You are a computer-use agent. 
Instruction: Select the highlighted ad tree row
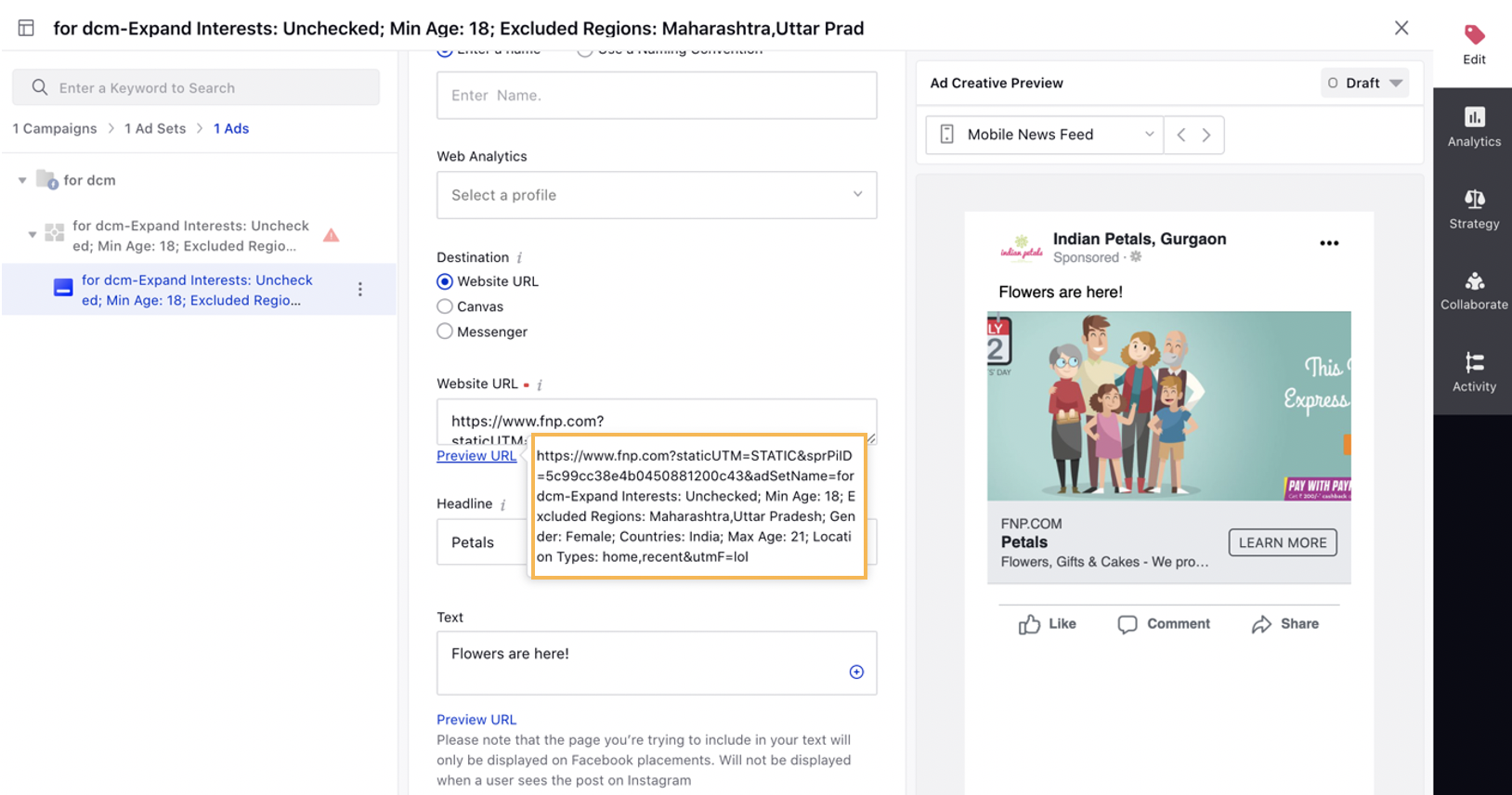[199, 290]
